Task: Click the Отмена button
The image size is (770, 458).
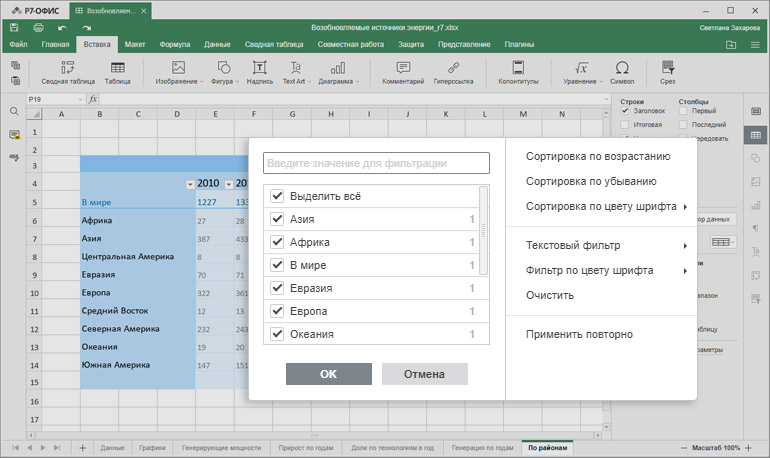Action: 424,374
